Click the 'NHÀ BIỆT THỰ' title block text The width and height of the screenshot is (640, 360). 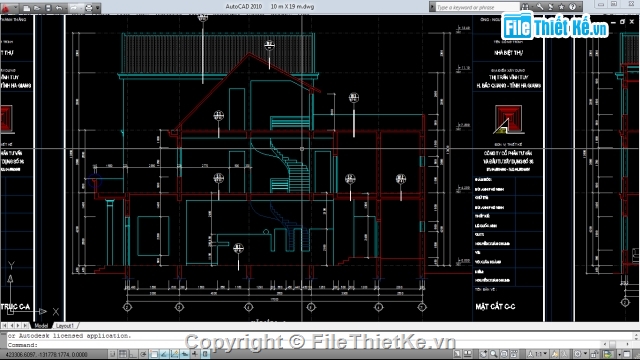pyautogui.click(x=508, y=53)
